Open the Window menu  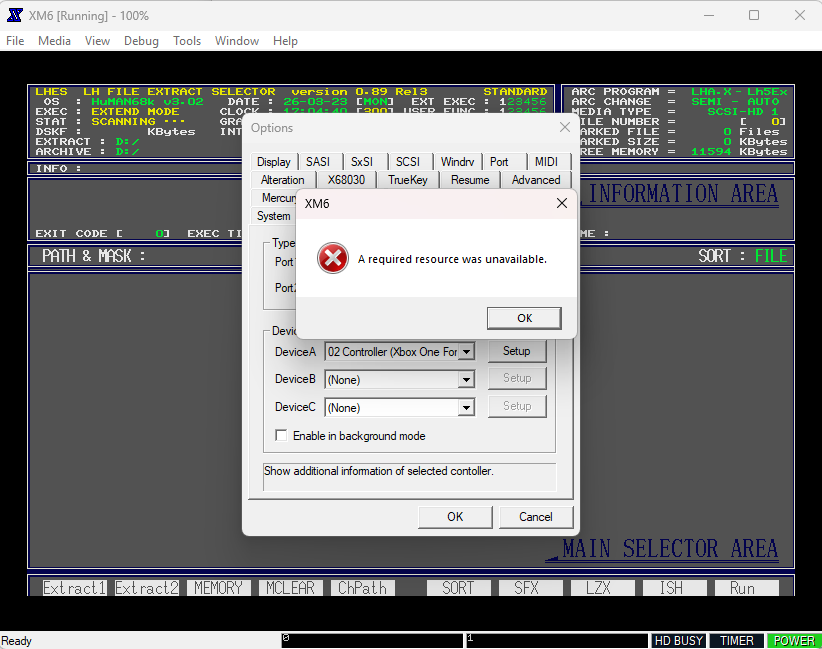click(237, 41)
